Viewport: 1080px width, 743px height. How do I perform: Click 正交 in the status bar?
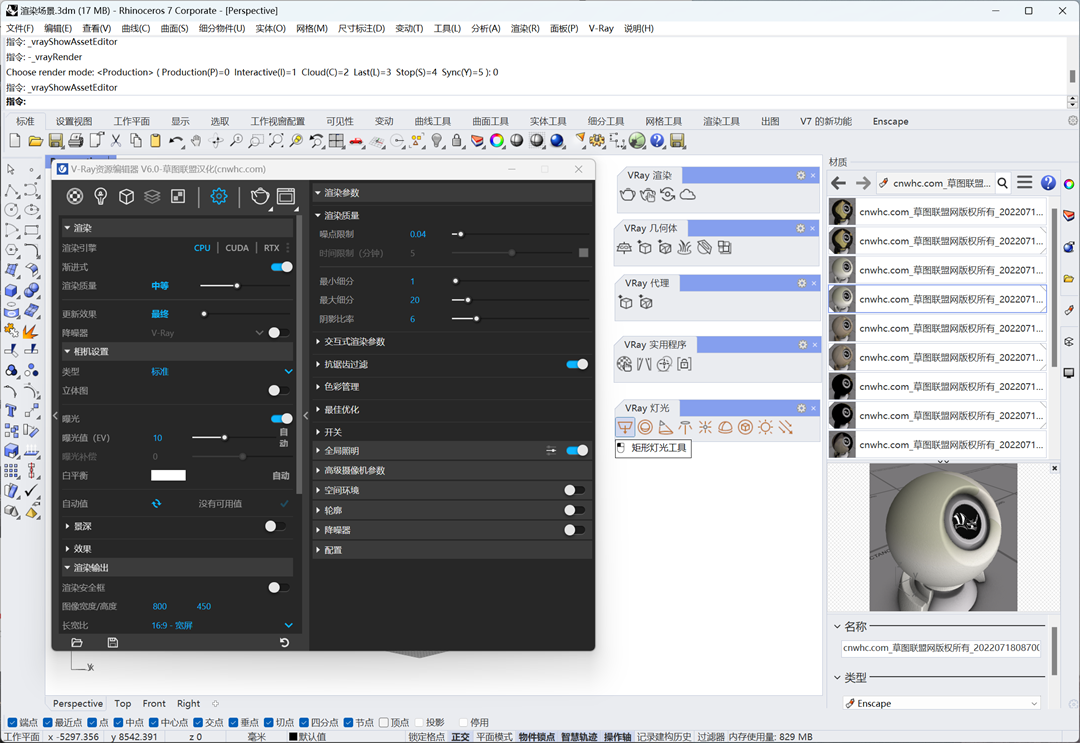coord(459,737)
